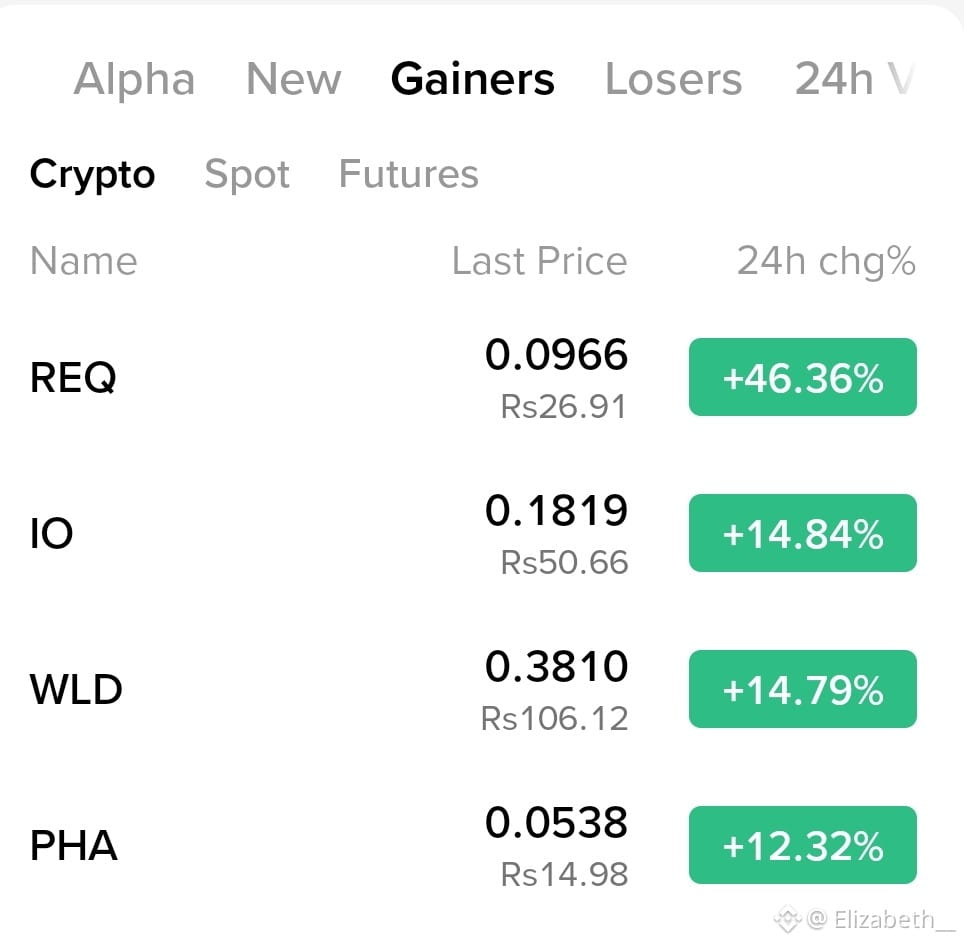
Task: Open the PHA coin row
Action: [x=473, y=845]
